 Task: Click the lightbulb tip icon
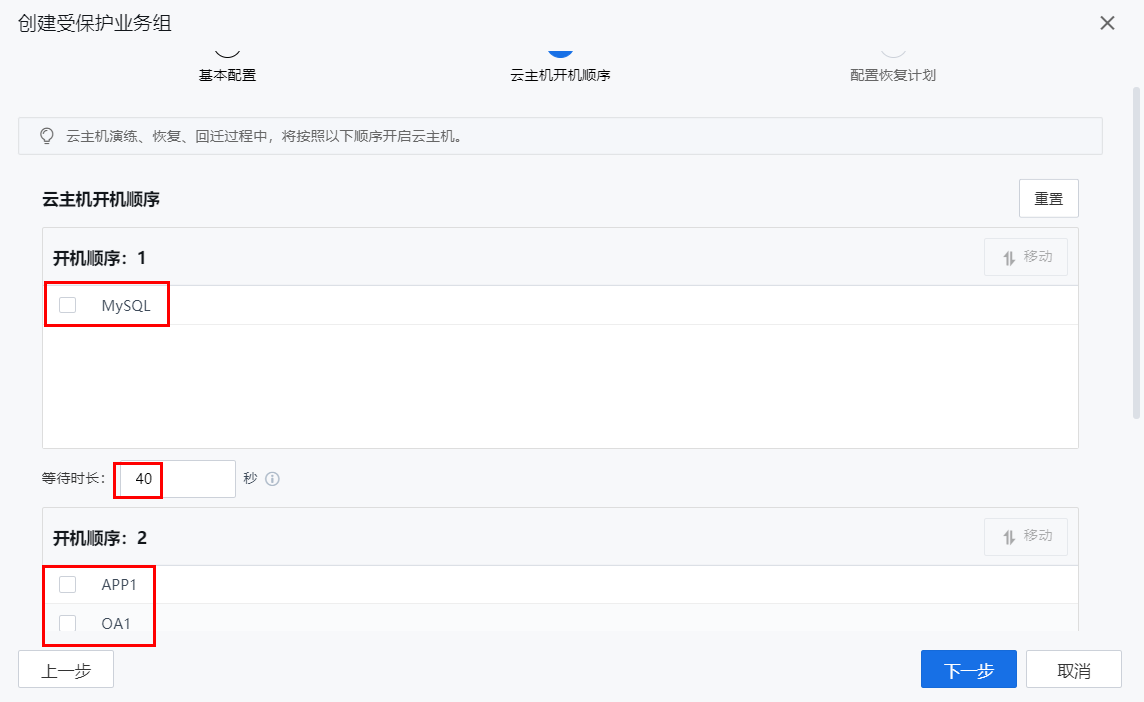pos(47,136)
